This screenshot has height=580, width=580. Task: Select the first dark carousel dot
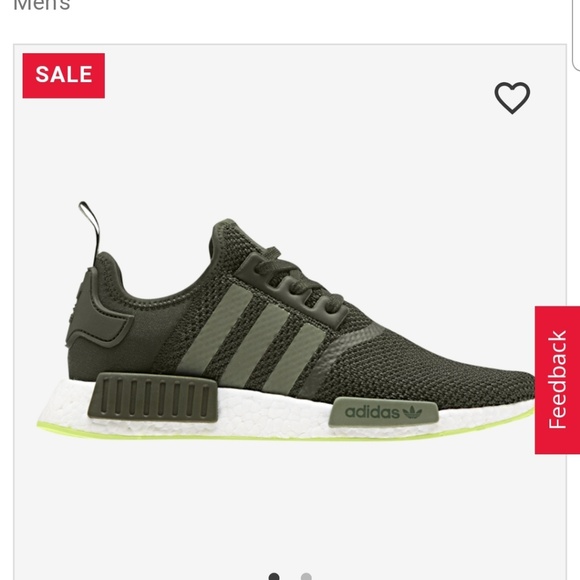[x=274, y=576]
